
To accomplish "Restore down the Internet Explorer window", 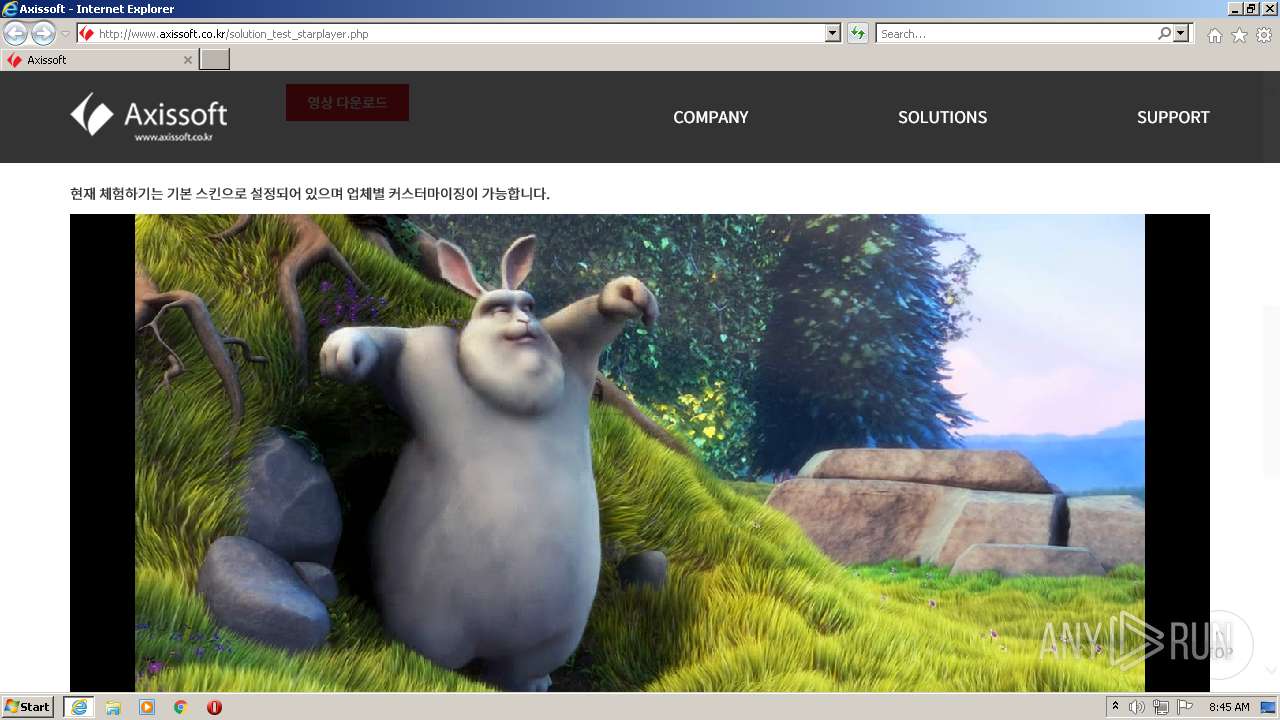I will [1252, 9].
